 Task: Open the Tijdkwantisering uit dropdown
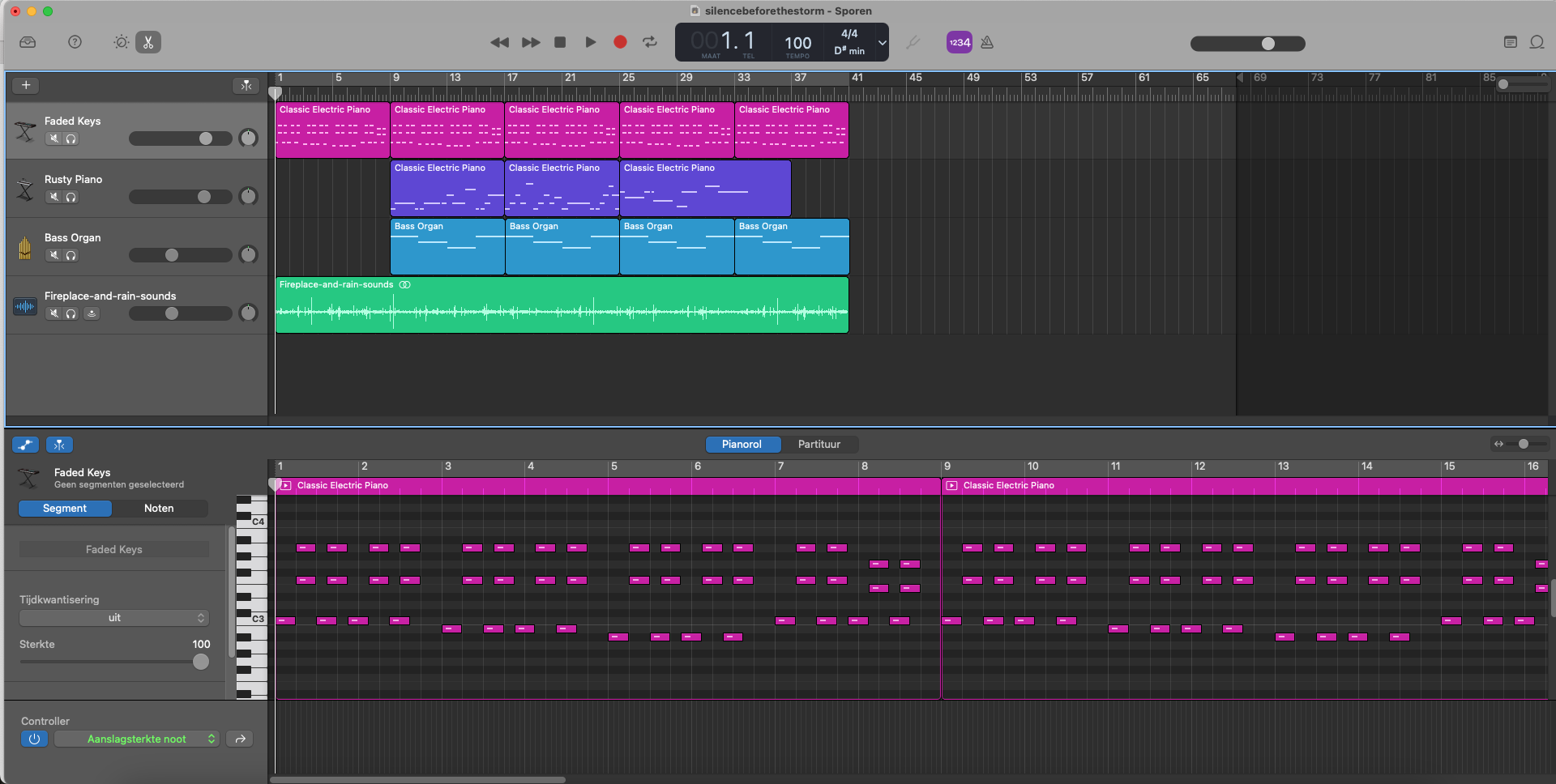click(114, 618)
